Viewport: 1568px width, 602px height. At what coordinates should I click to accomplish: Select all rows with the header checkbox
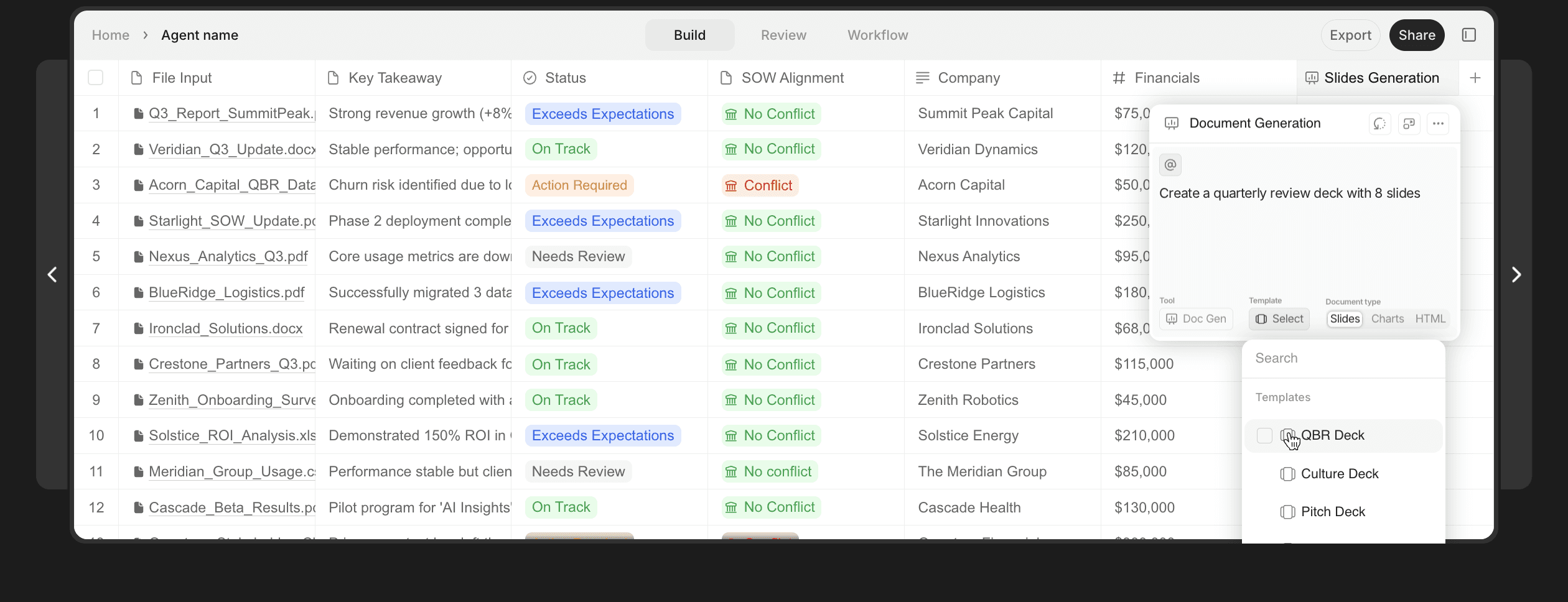[x=96, y=77]
